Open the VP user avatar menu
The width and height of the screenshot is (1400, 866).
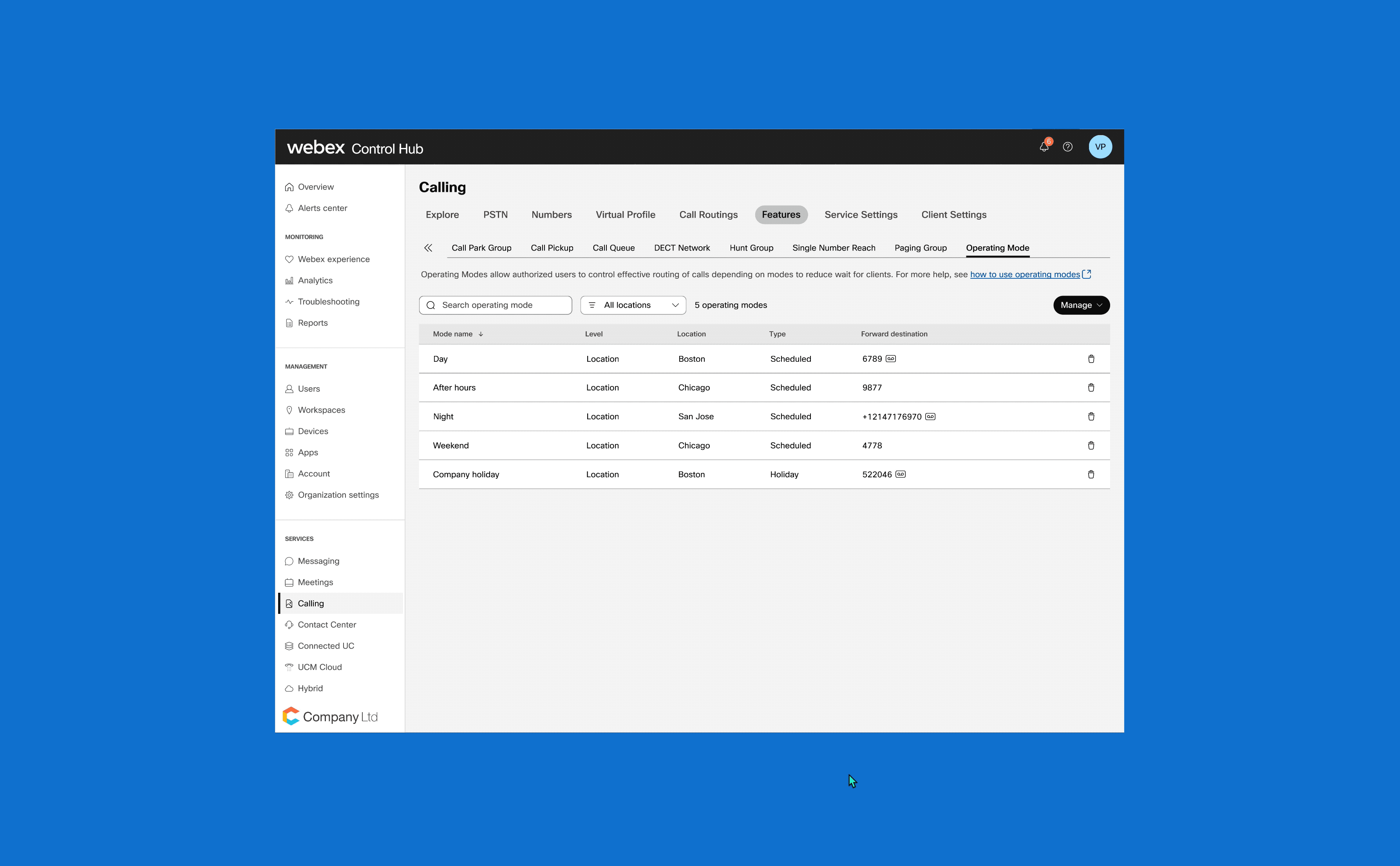(x=1100, y=147)
